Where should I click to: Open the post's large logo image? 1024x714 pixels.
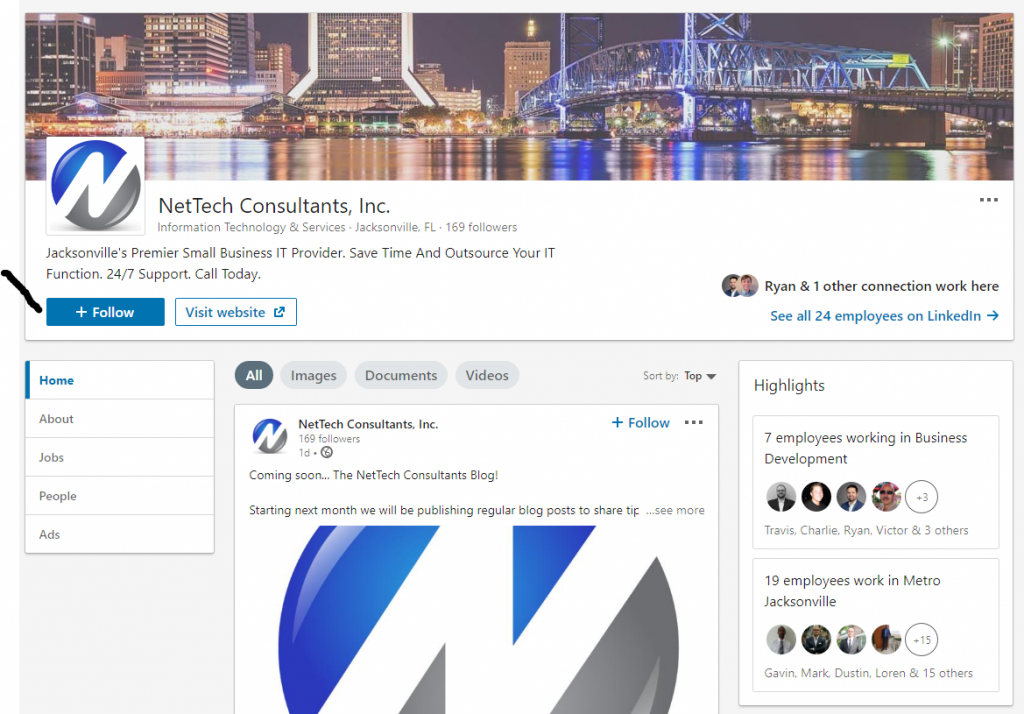477,619
